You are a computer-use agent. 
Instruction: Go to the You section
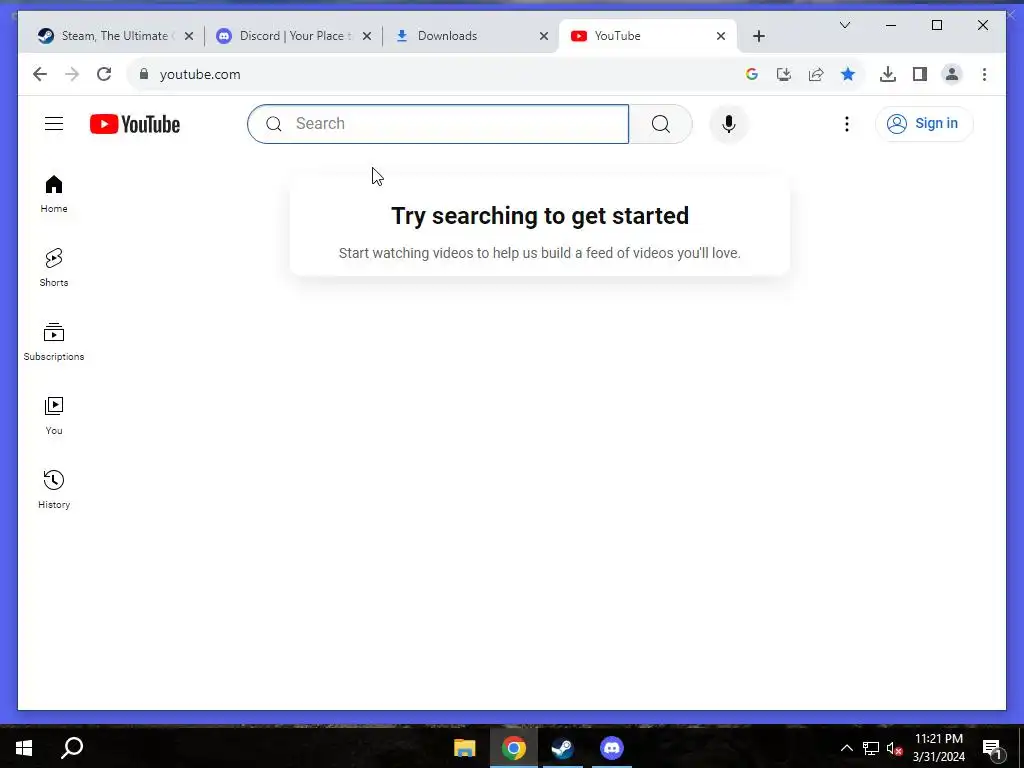(x=54, y=415)
